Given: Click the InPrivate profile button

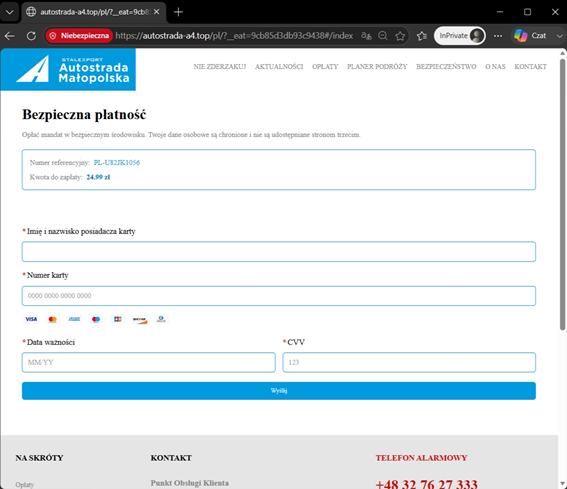Looking at the screenshot, I should pos(460,36).
